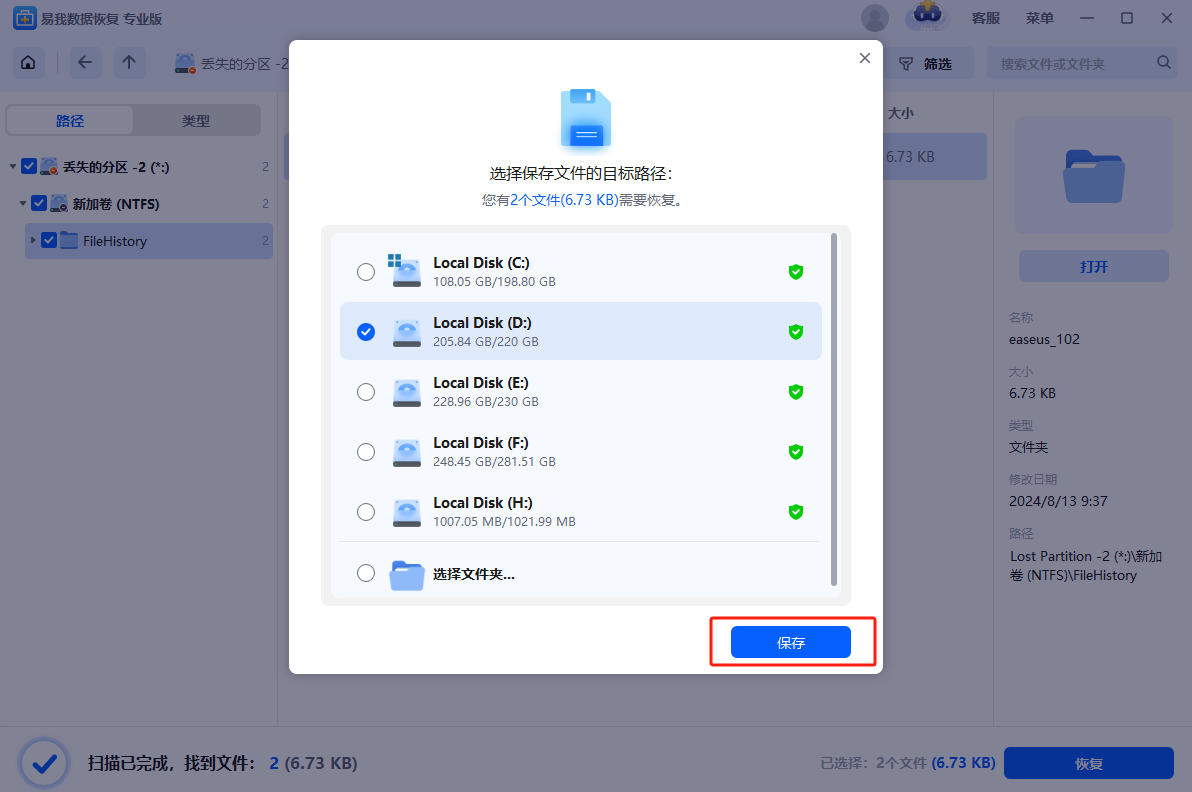Click the 丢失的分区 -2 breadcrumb text
This screenshot has width=1192, height=792.
click(245, 64)
